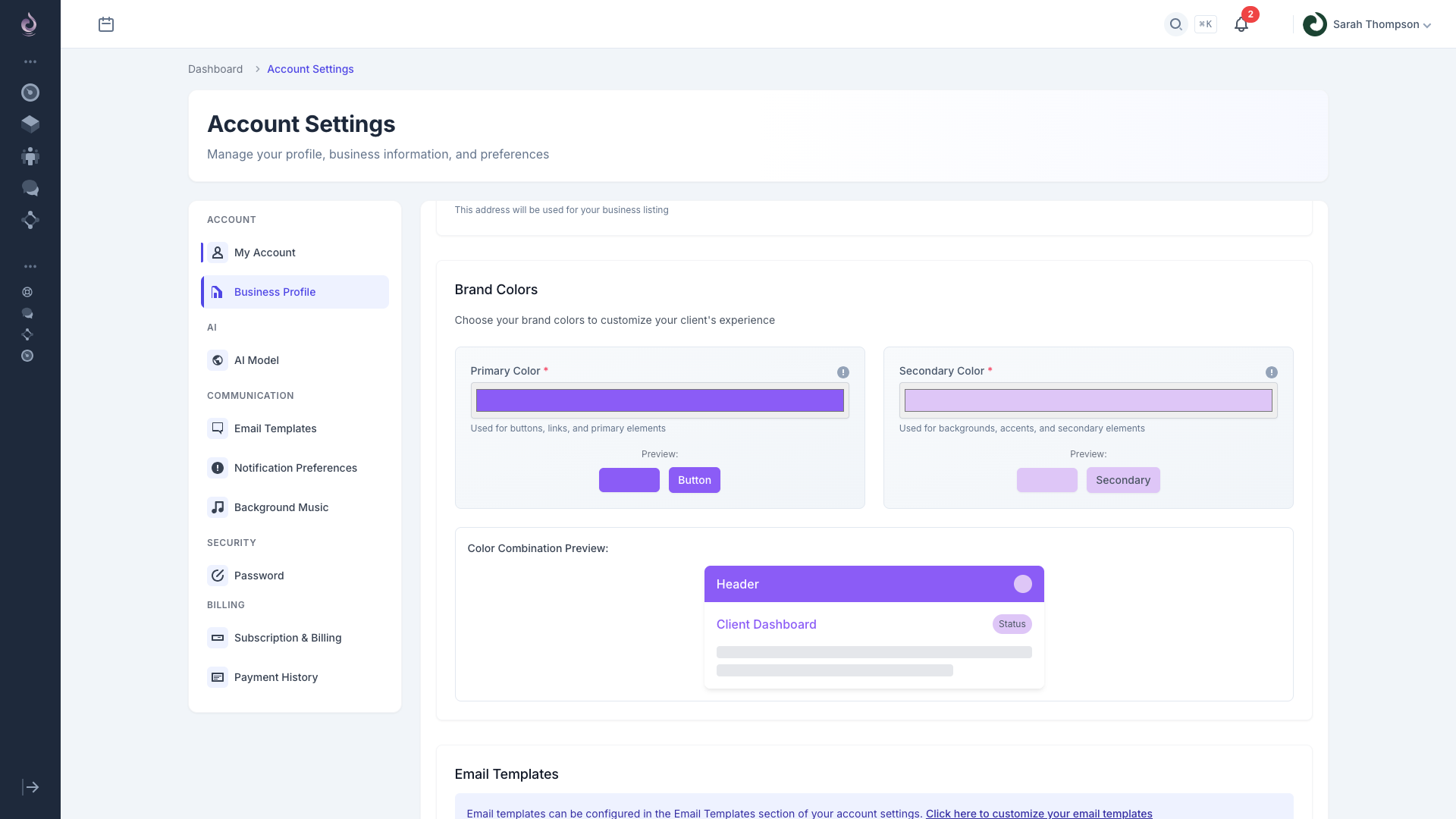Open the Secondary Color picker swatch
The height and width of the screenshot is (819, 1456).
click(1087, 400)
